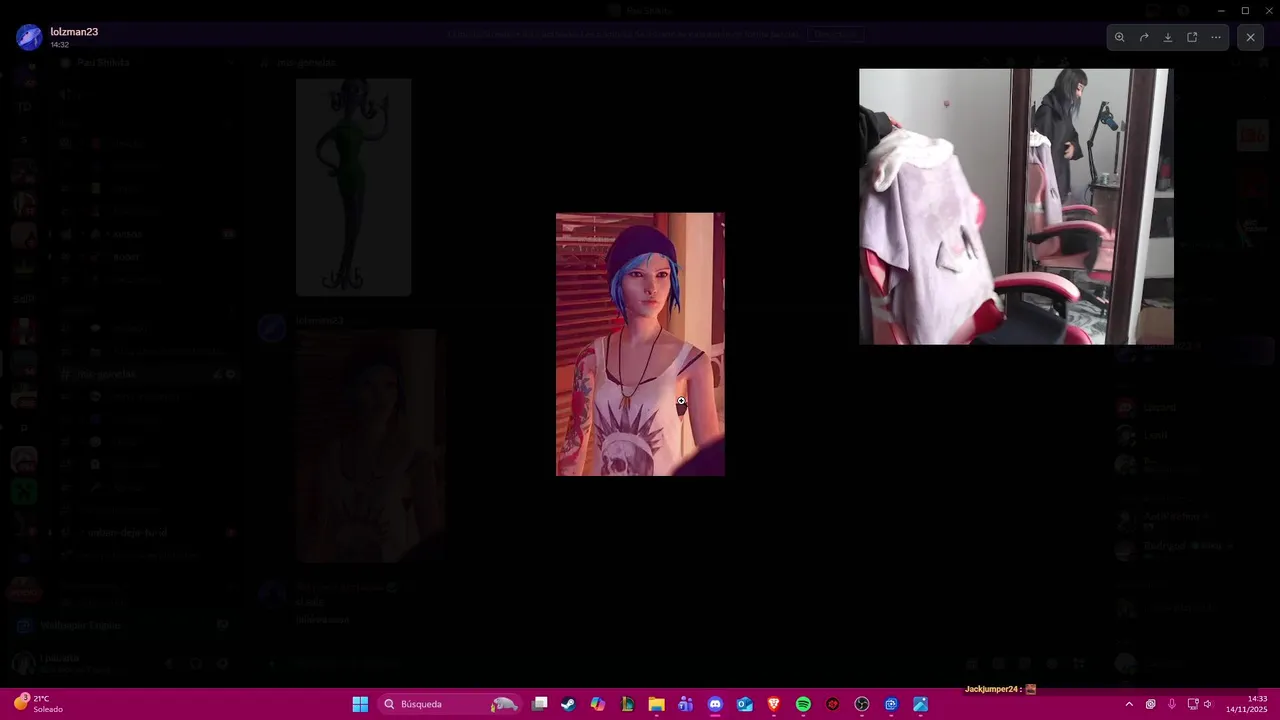Viewport: 1280px width, 720px height.
Task: Open Task View from the taskbar
Action: point(540,704)
